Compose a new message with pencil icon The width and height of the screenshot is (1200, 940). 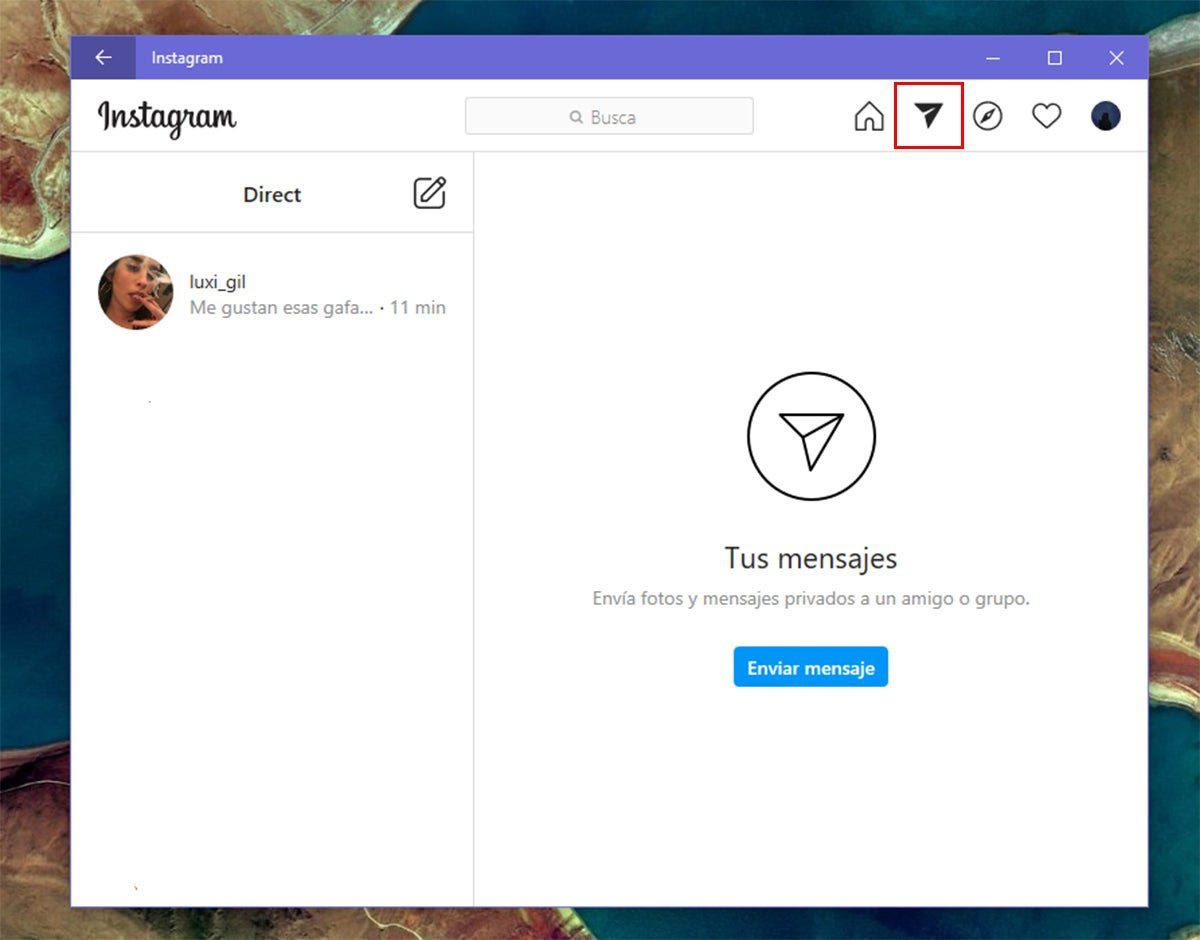click(430, 193)
